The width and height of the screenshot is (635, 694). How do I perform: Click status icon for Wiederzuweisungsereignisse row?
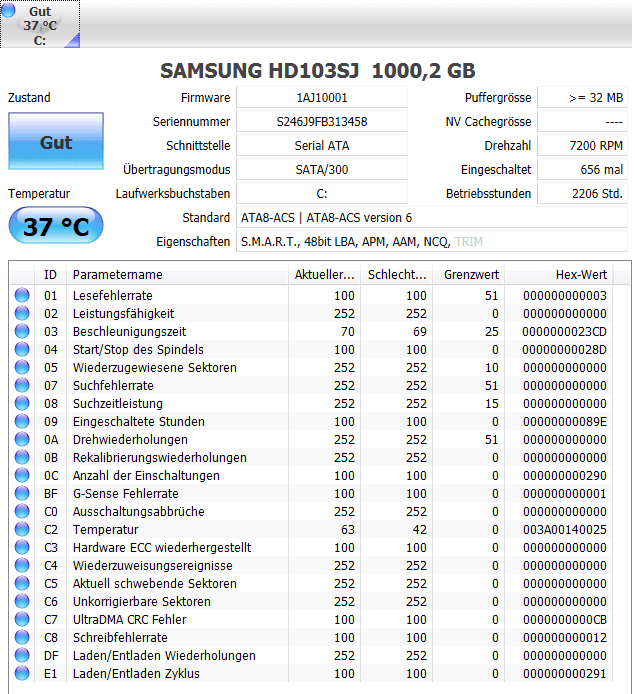pos(22,565)
